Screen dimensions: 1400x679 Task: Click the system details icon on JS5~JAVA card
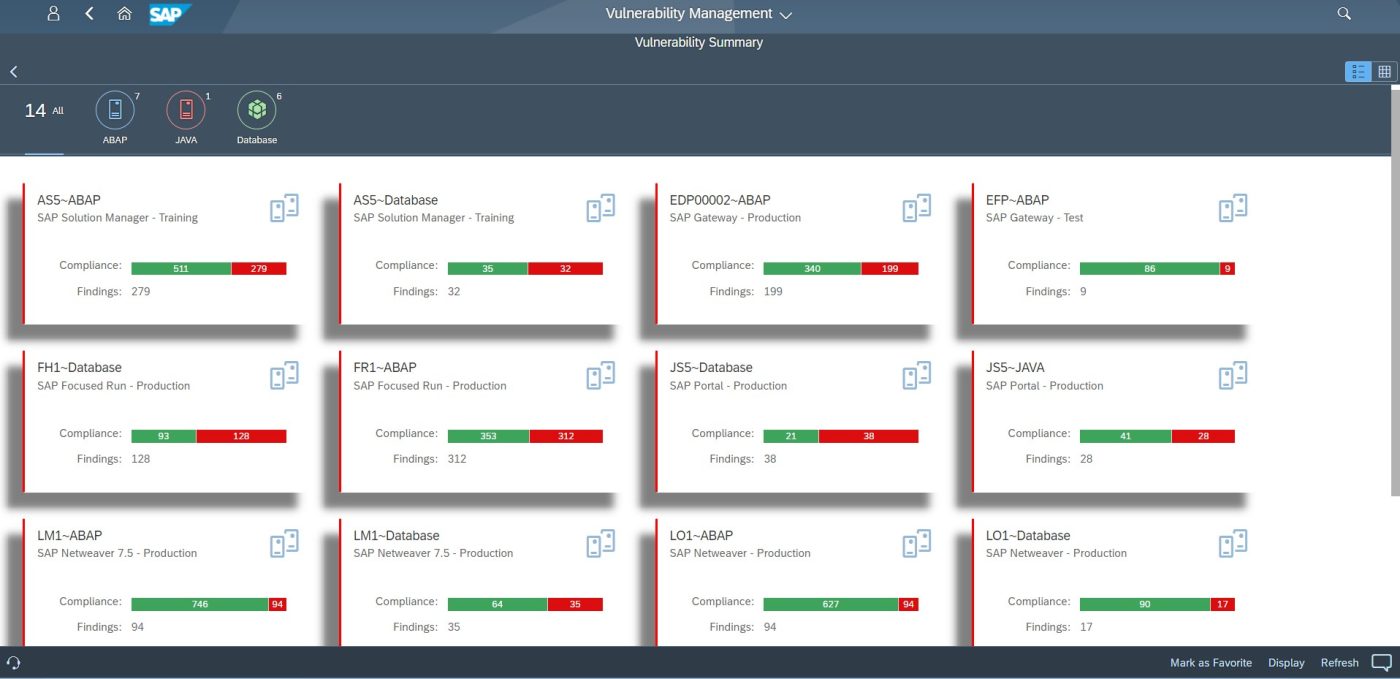pyautogui.click(x=1231, y=375)
